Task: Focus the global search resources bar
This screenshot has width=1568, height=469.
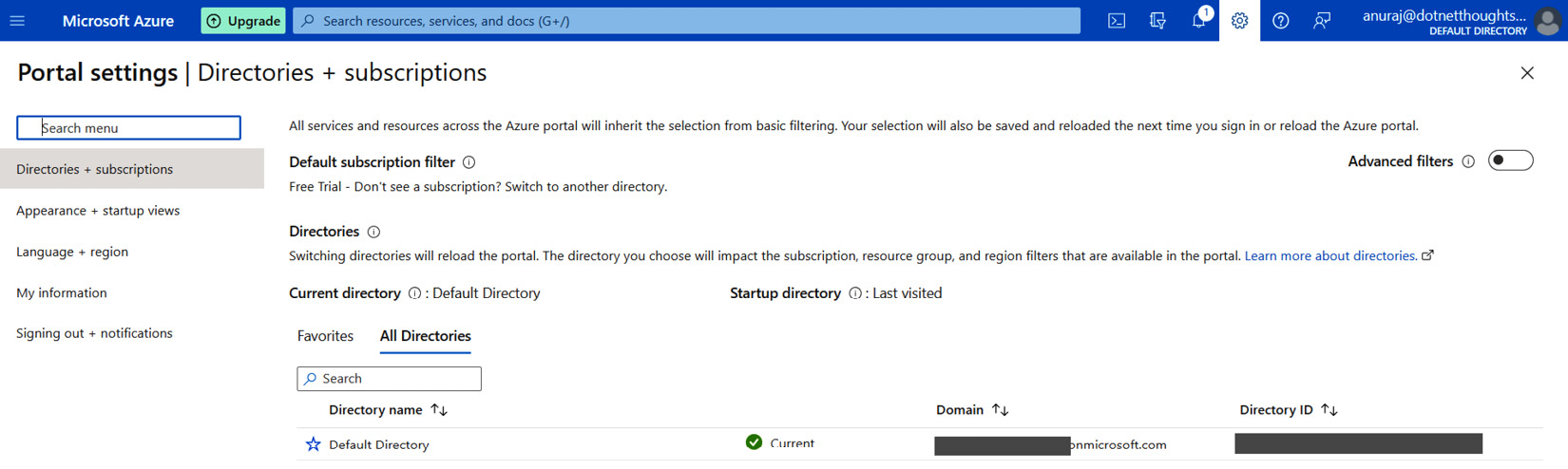Action: click(x=687, y=21)
